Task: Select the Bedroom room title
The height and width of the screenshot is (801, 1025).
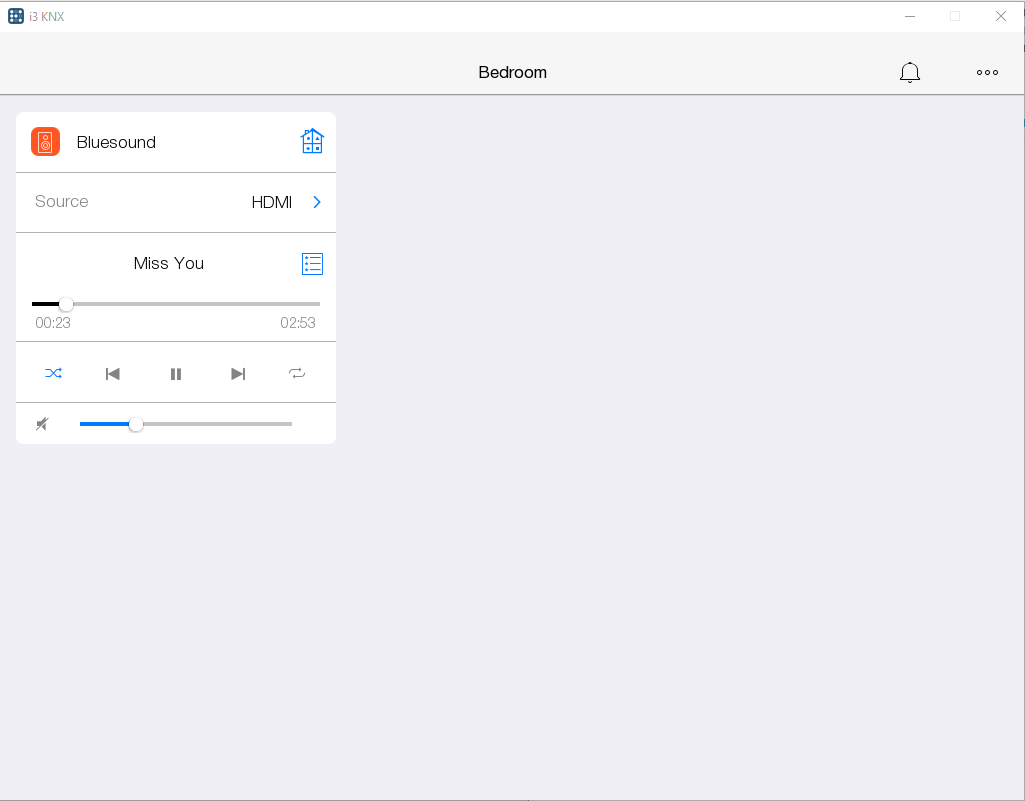Action: point(512,72)
